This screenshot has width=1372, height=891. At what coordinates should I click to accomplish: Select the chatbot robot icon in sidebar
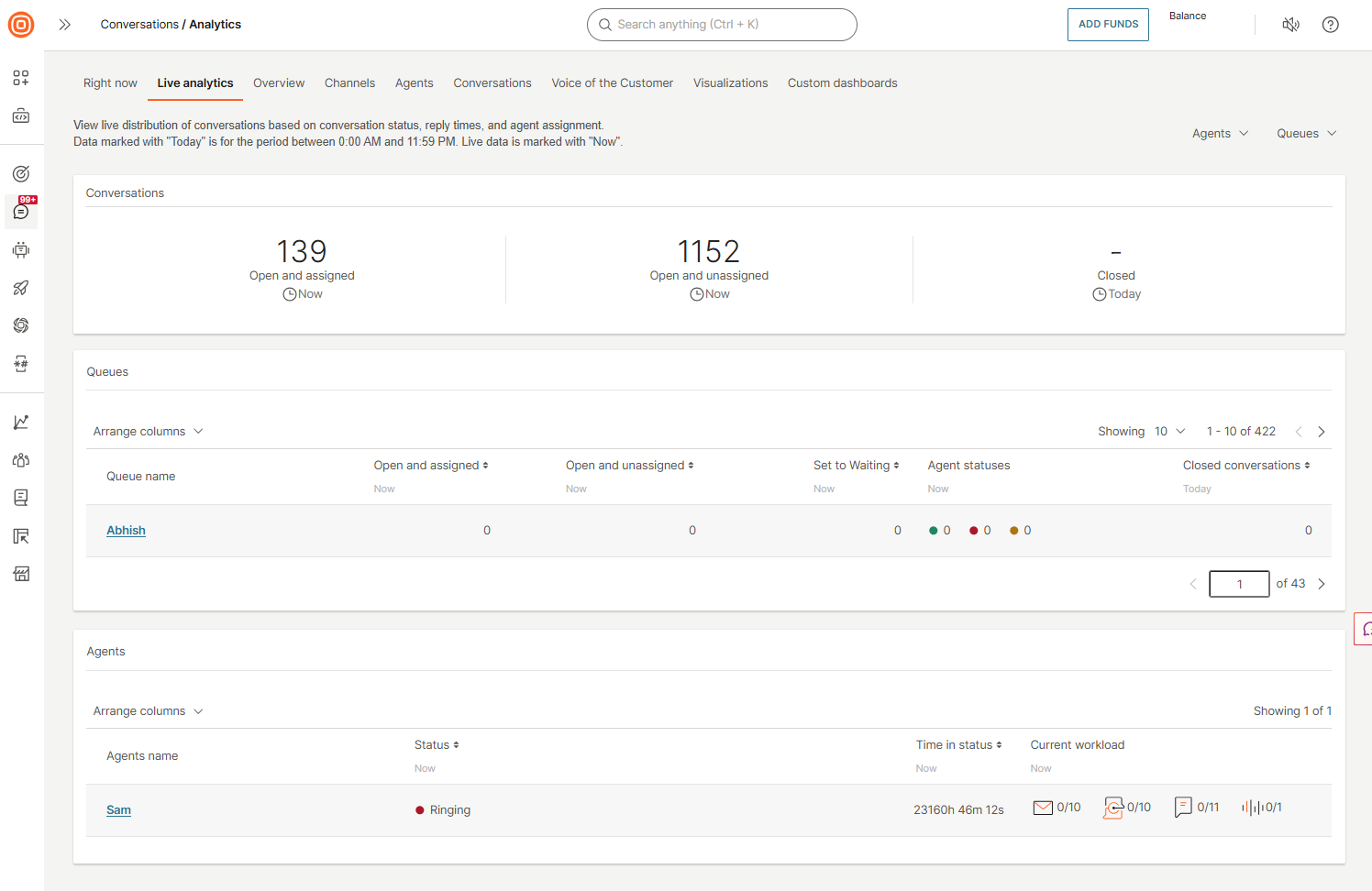pyautogui.click(x=20, y=249)
